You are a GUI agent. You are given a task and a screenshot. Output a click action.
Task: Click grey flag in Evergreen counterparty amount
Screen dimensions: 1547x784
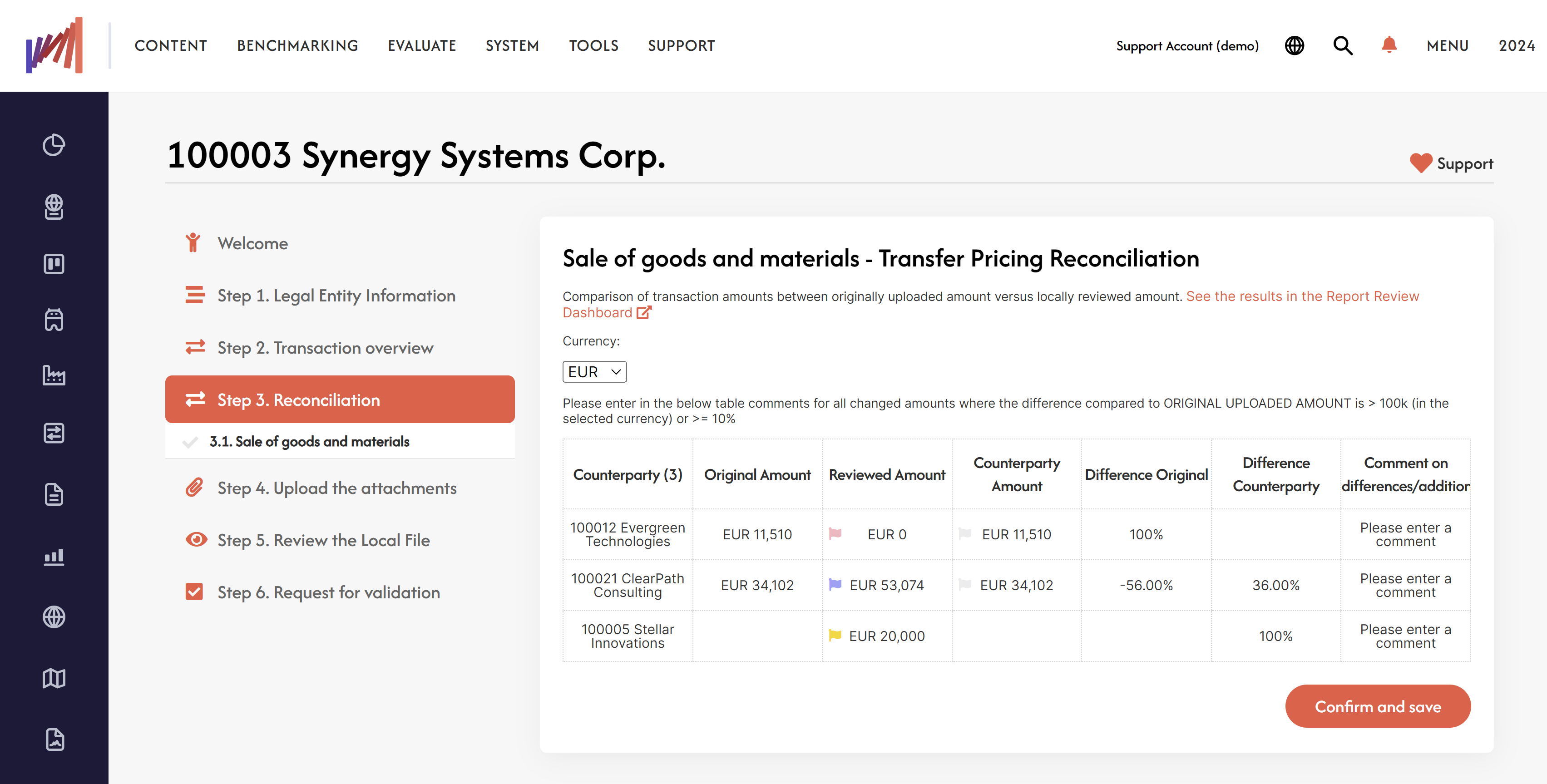pyautogui.click(x=964, y=534)
